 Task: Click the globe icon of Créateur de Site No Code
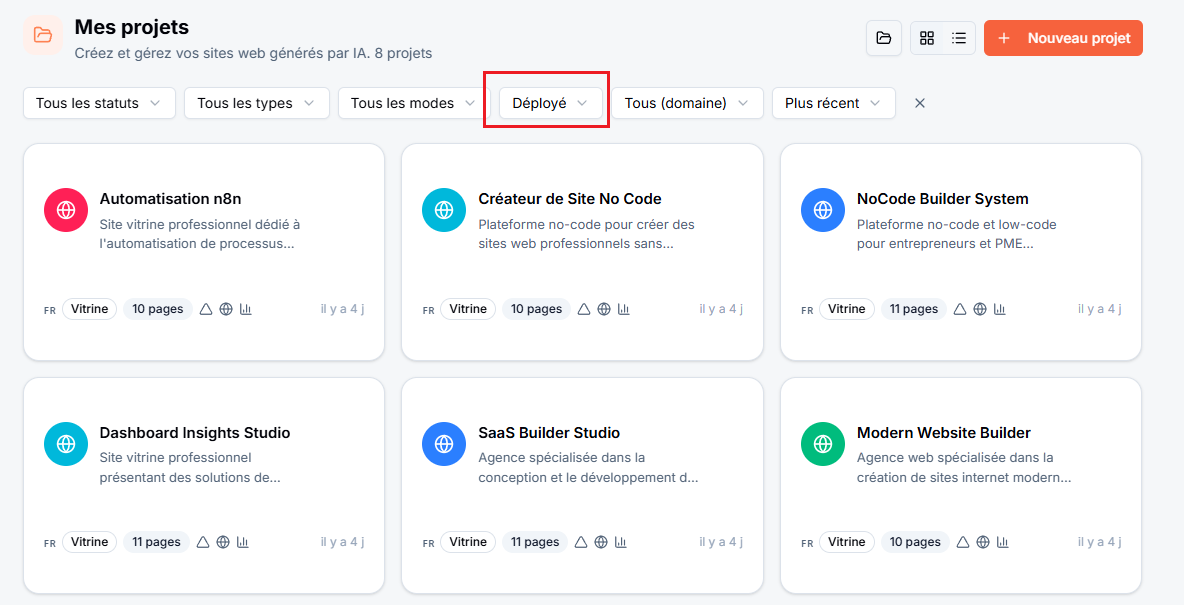click(444, 210)
